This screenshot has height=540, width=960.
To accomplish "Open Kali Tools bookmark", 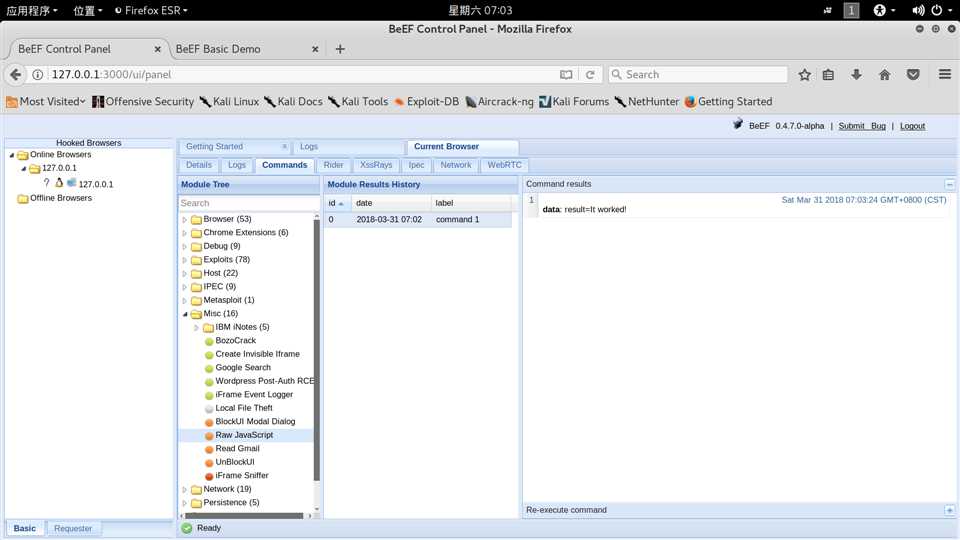I will point(358,102).
